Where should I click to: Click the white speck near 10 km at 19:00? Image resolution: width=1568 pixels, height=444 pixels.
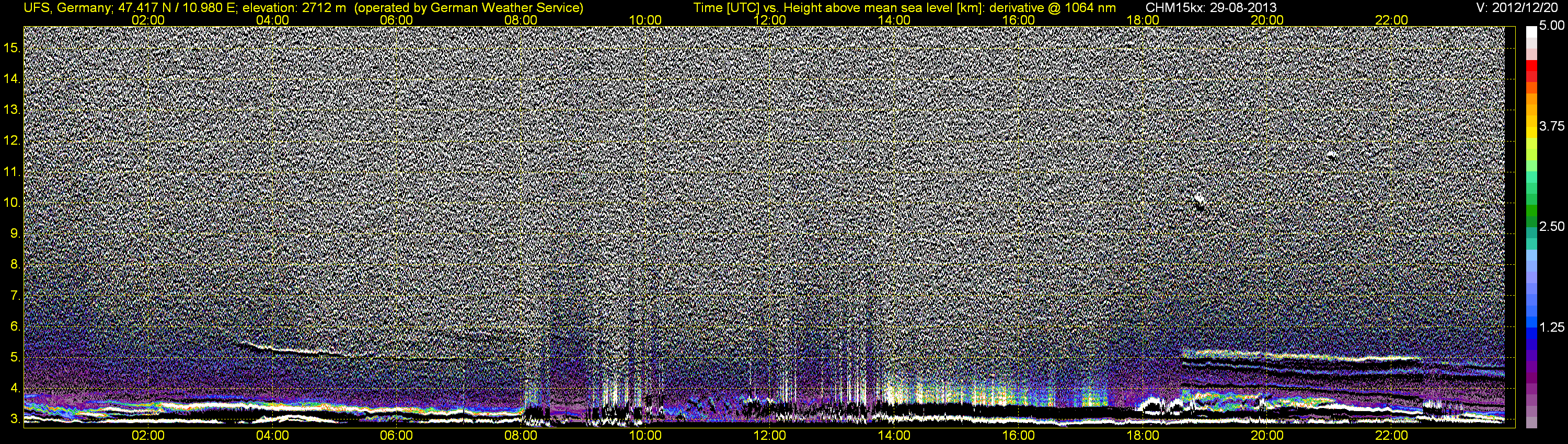[x=1199, y=201]
